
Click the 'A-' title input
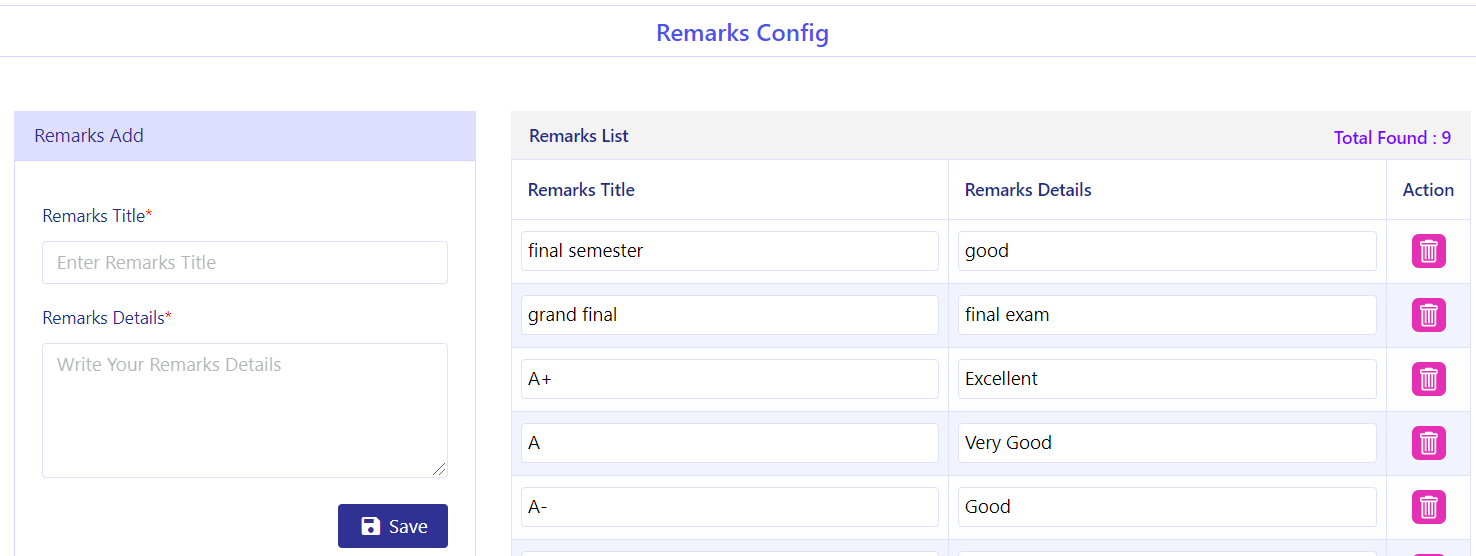[730, 507]
